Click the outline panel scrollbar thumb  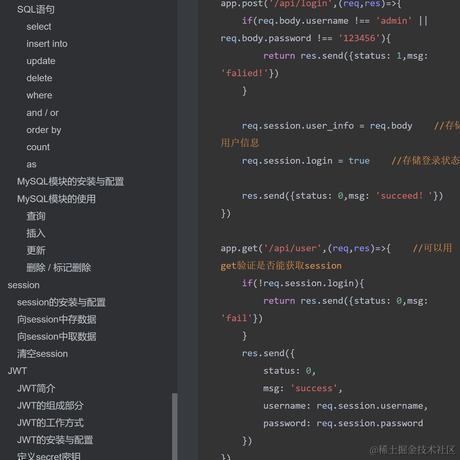(174, 427)
